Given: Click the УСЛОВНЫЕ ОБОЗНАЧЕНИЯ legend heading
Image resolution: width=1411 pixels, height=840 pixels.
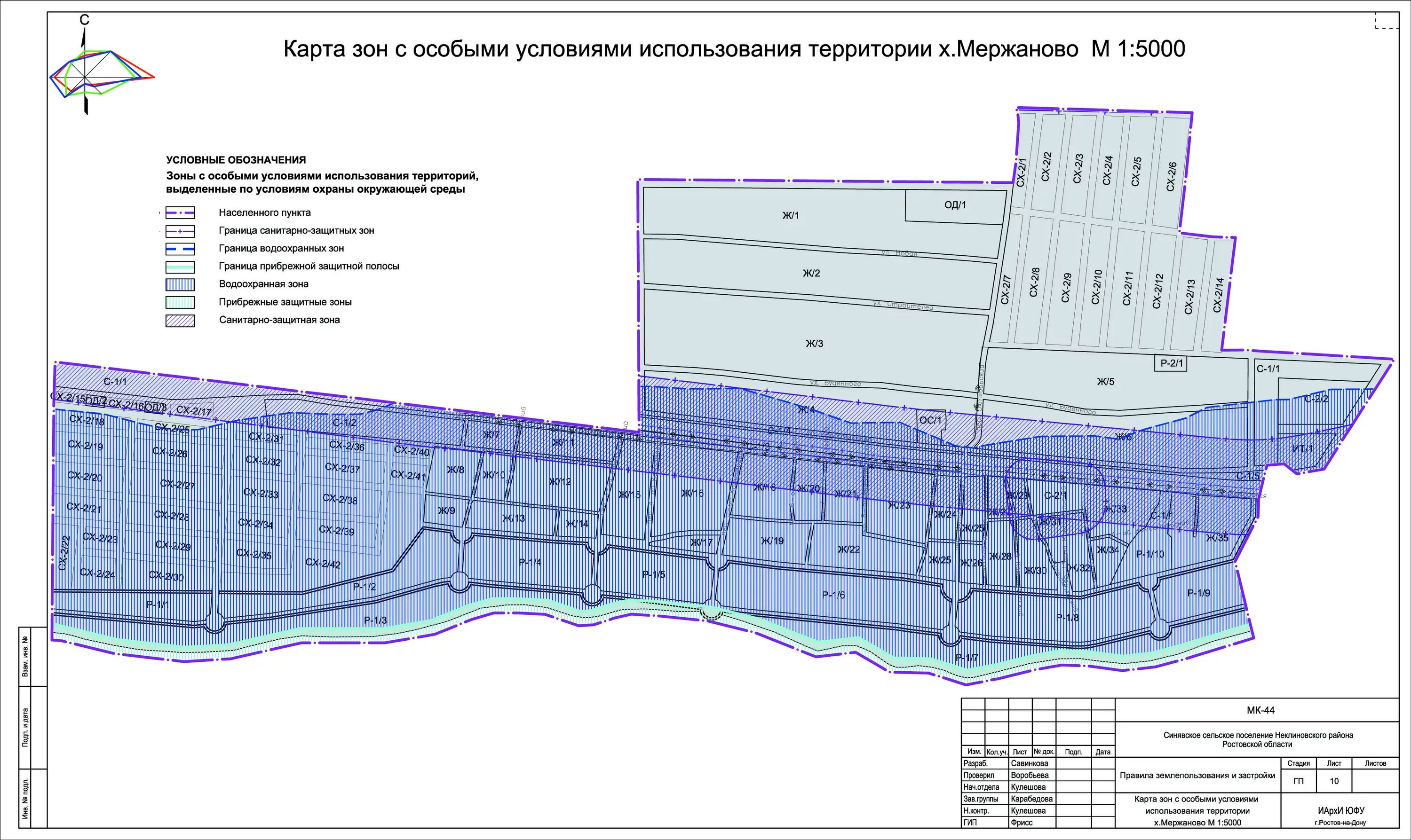Looking at the screenshot, I should point(236,160).
